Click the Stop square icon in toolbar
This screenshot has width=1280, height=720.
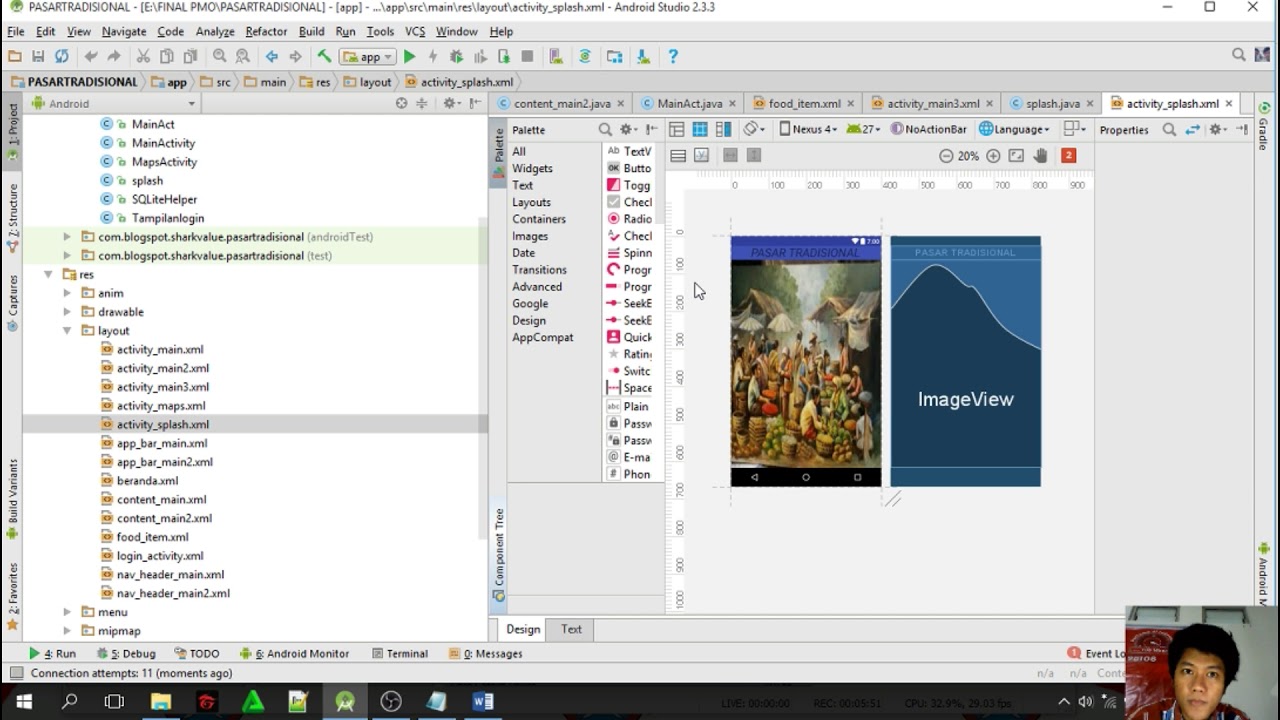[x=527, y=57]
